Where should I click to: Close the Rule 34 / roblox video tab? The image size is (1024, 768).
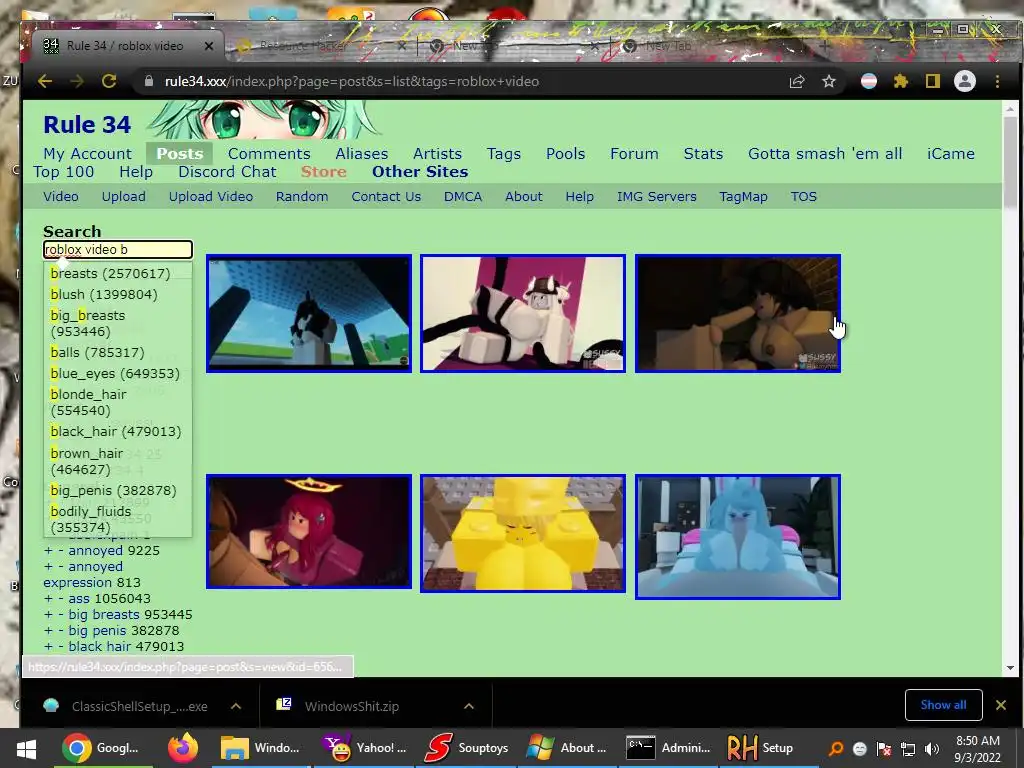click(209, 46)
